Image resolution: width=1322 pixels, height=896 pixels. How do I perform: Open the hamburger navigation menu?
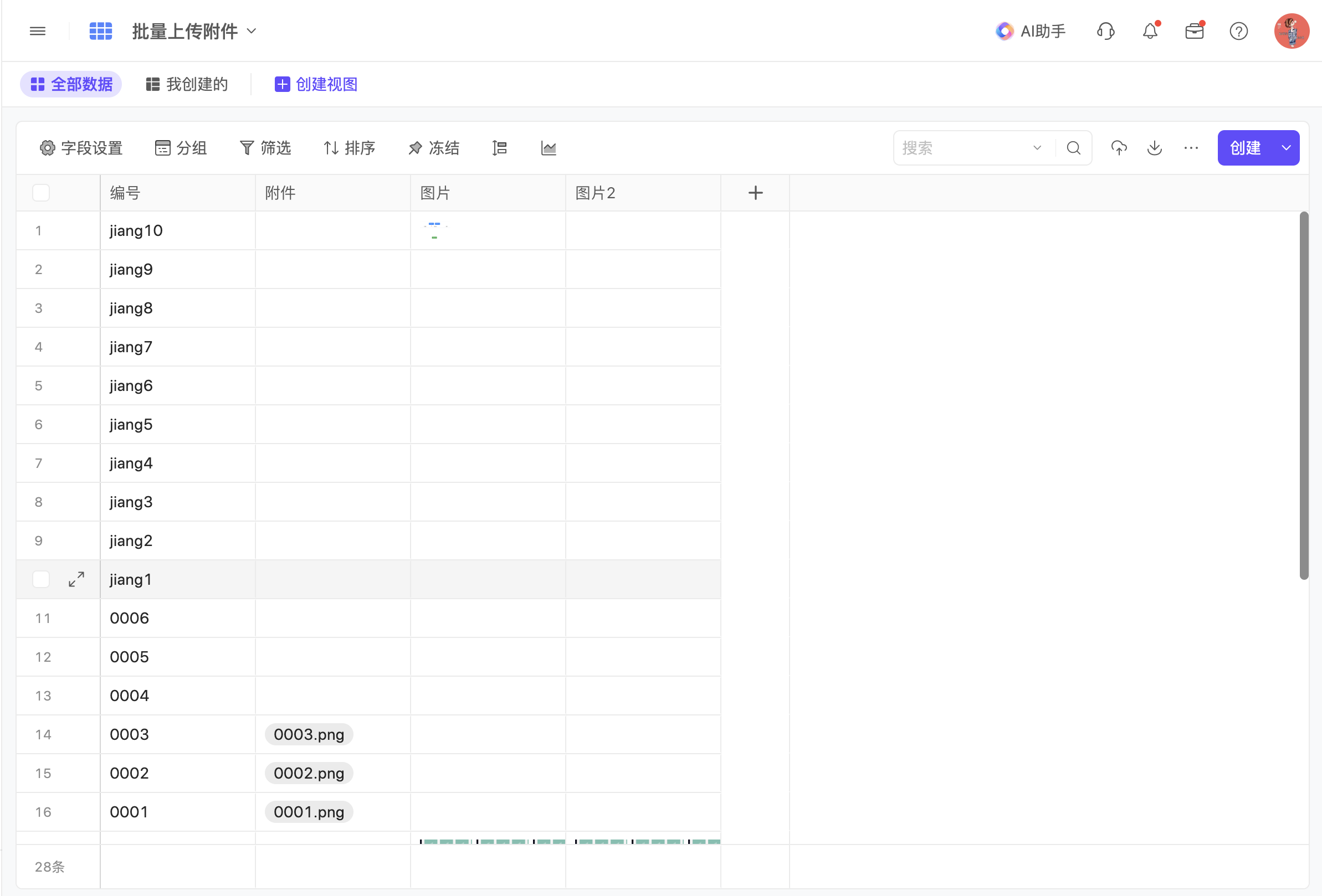(x=38, y=31)
